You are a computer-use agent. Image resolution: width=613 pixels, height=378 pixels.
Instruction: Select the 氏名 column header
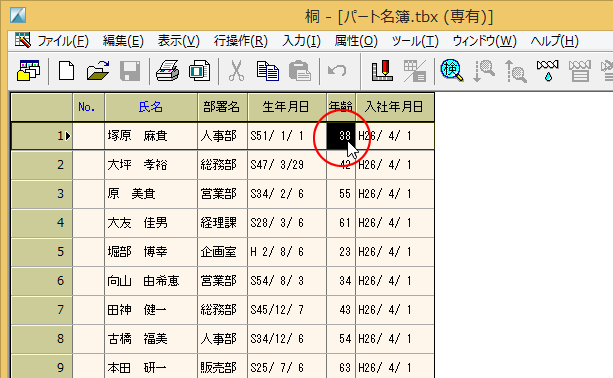tap(151, 107)
